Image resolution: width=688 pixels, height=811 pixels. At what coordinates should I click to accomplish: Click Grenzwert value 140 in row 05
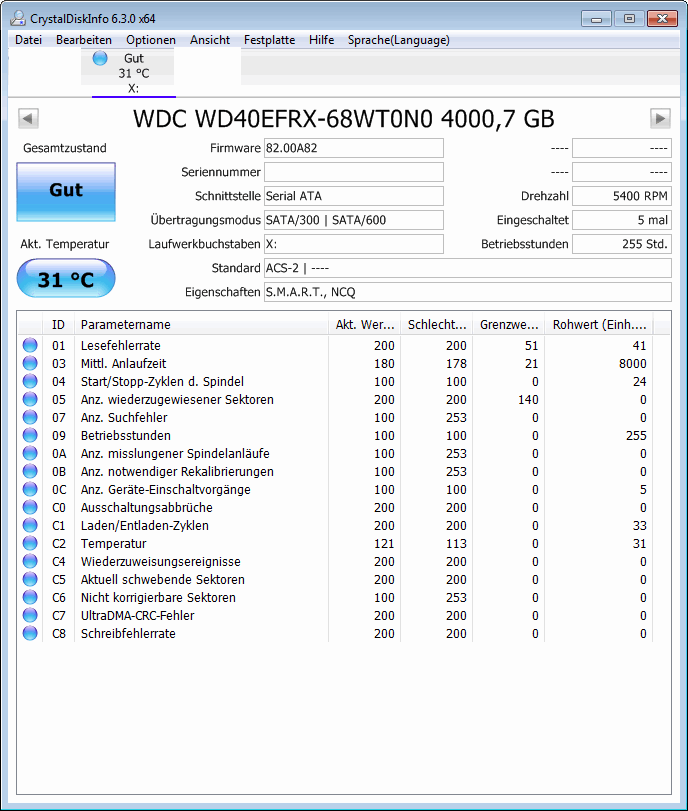(528, 399)
